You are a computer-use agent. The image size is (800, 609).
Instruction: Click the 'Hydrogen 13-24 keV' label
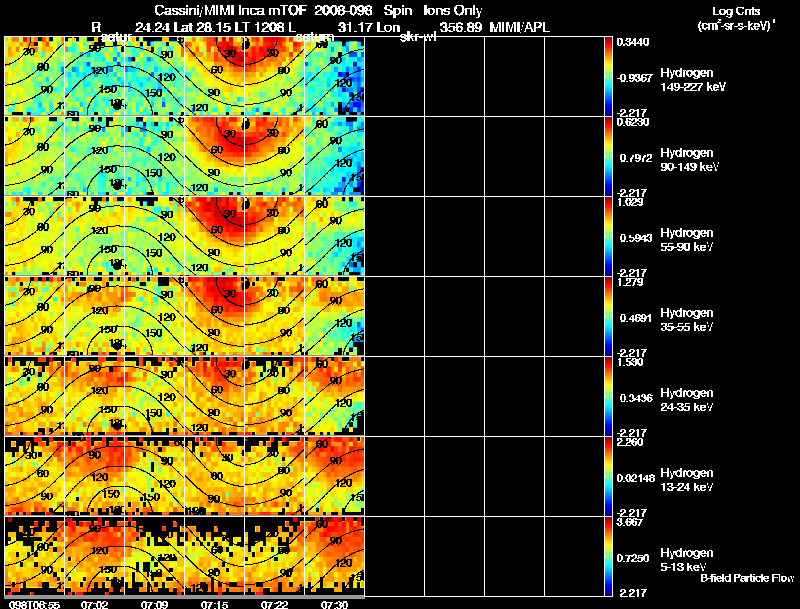click(687, 480)
